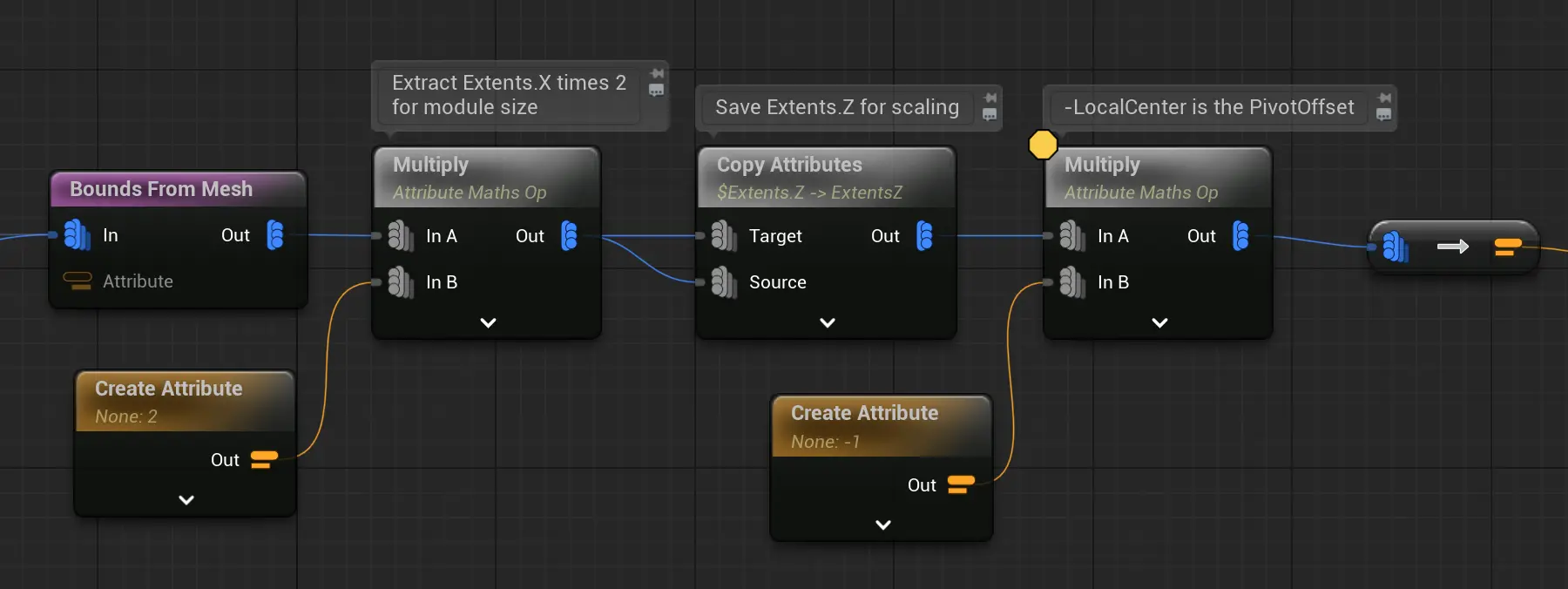Image resolution: width=1568 pixels, height=589 pixels.
Task: Expand Multiply node under 'Extract Extents.X' comment
Action: click(x=488, y=322)
